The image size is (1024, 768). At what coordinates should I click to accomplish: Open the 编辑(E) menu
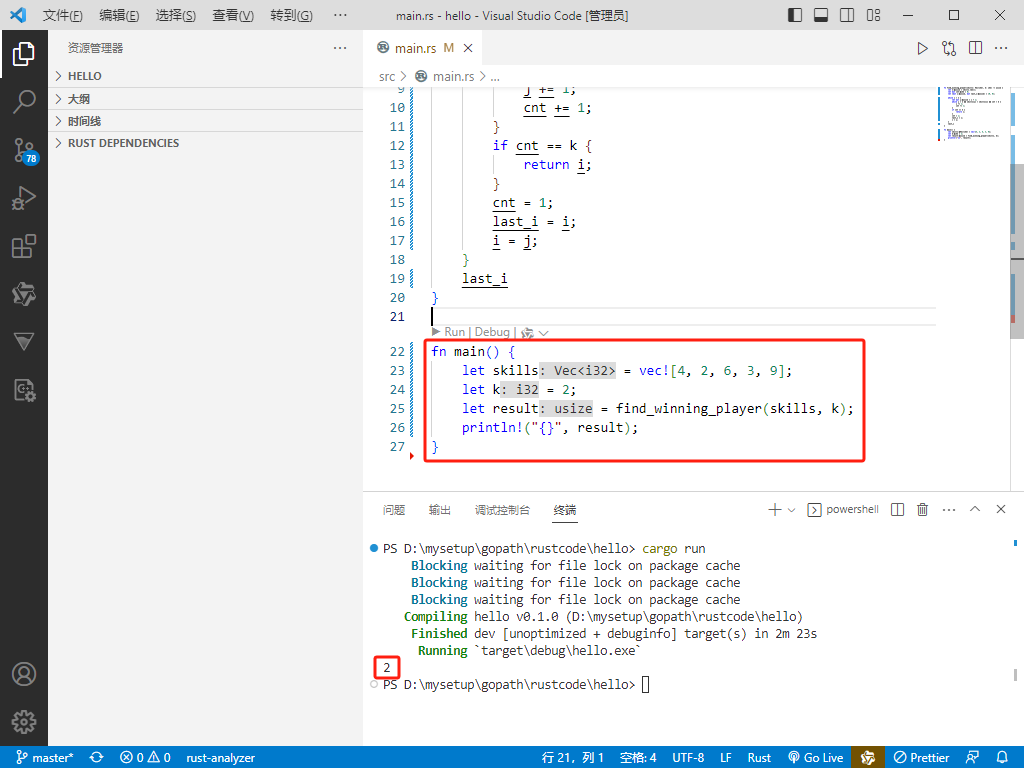(x=119, y=15)
